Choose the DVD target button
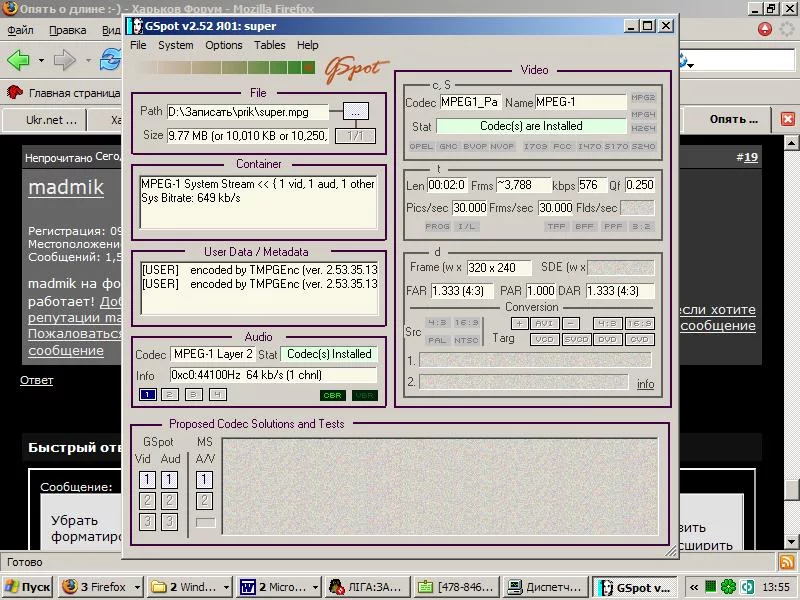The width and height of the screenshot is (800, 600). coord(608,339)
